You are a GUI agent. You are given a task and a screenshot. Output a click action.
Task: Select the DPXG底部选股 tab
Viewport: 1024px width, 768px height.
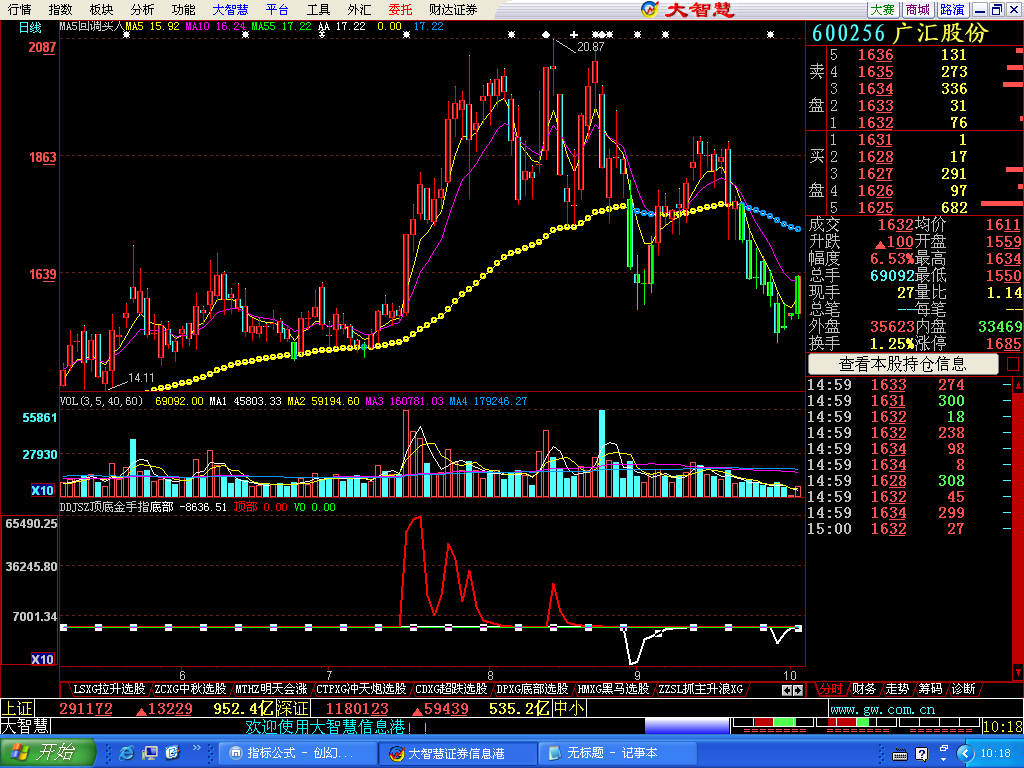532,689
